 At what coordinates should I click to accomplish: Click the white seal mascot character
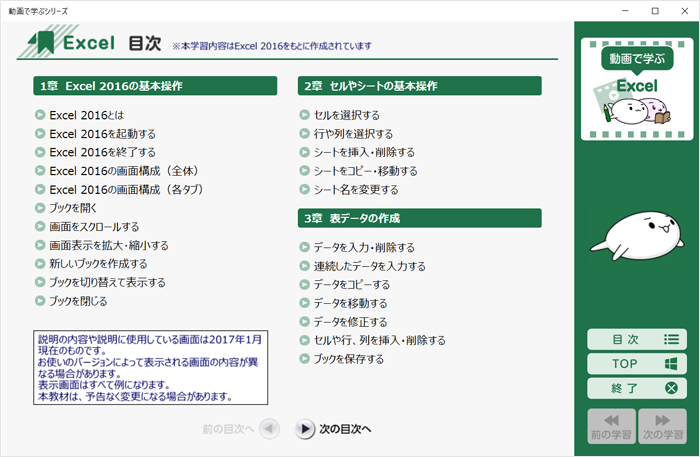tap(638, 235)
